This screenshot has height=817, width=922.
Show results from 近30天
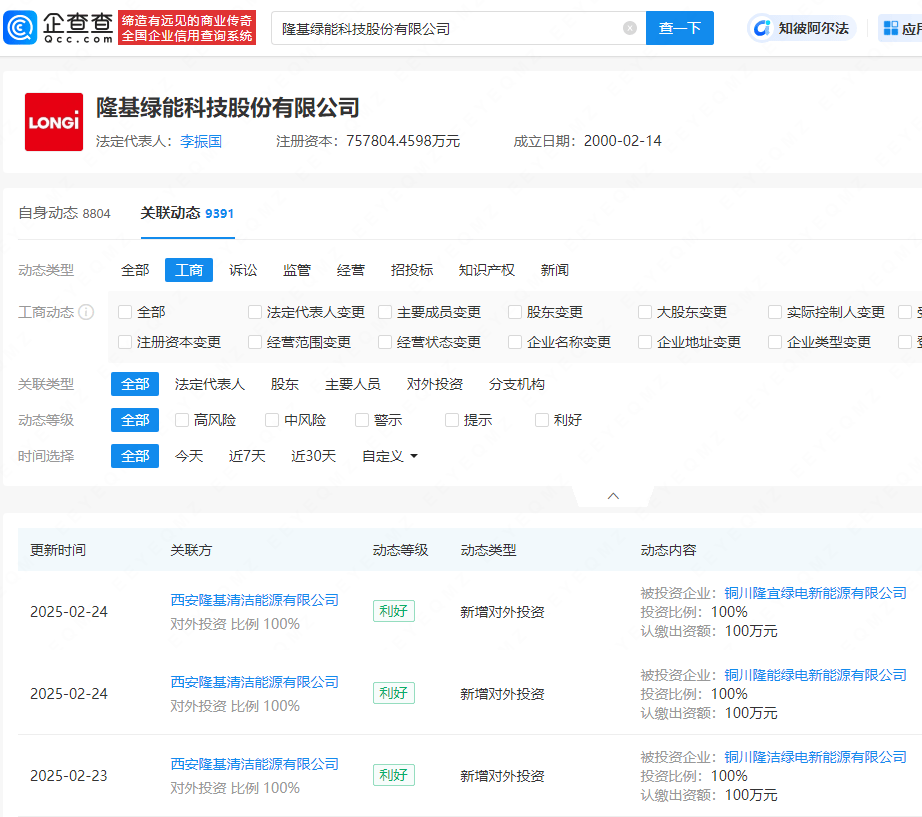[x=313, y=456]
